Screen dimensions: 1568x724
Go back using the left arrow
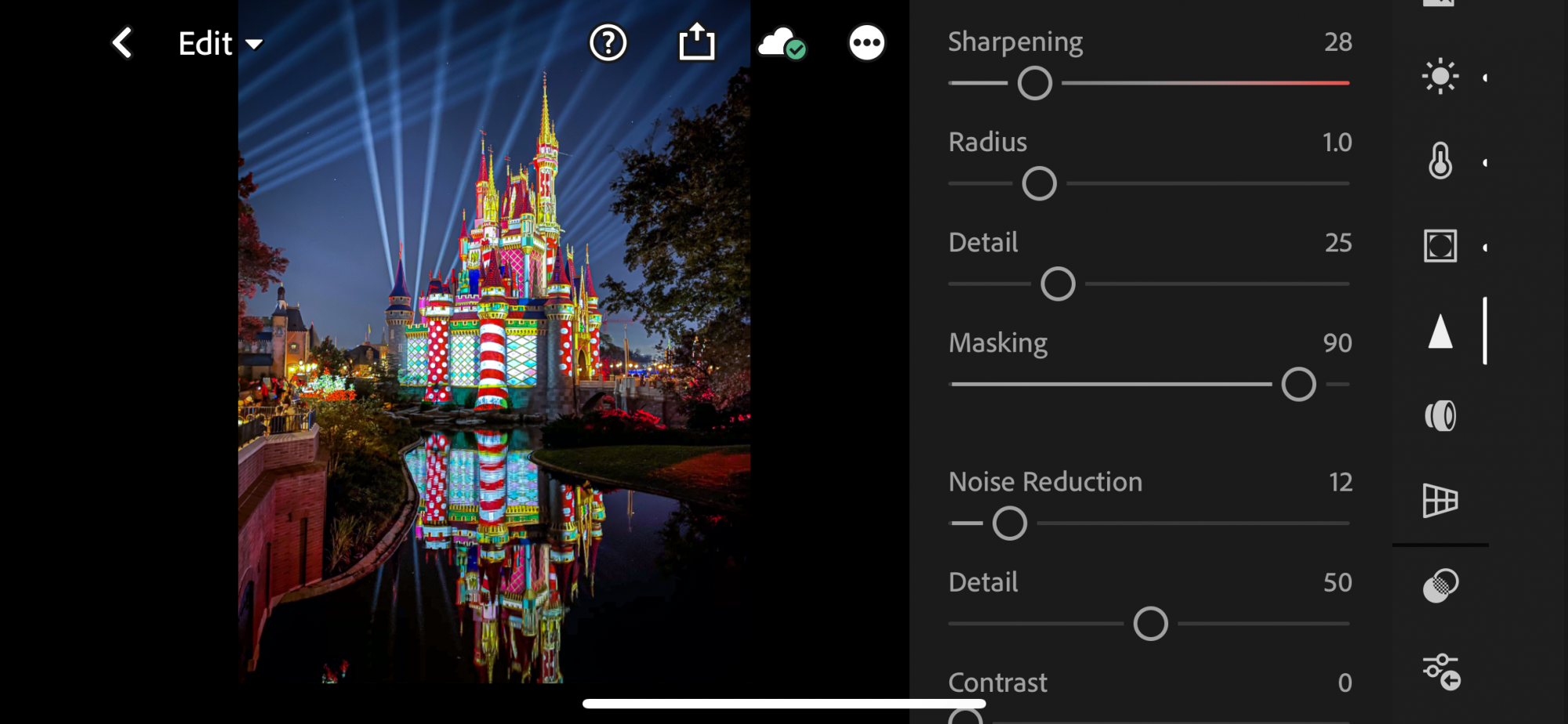122,43
